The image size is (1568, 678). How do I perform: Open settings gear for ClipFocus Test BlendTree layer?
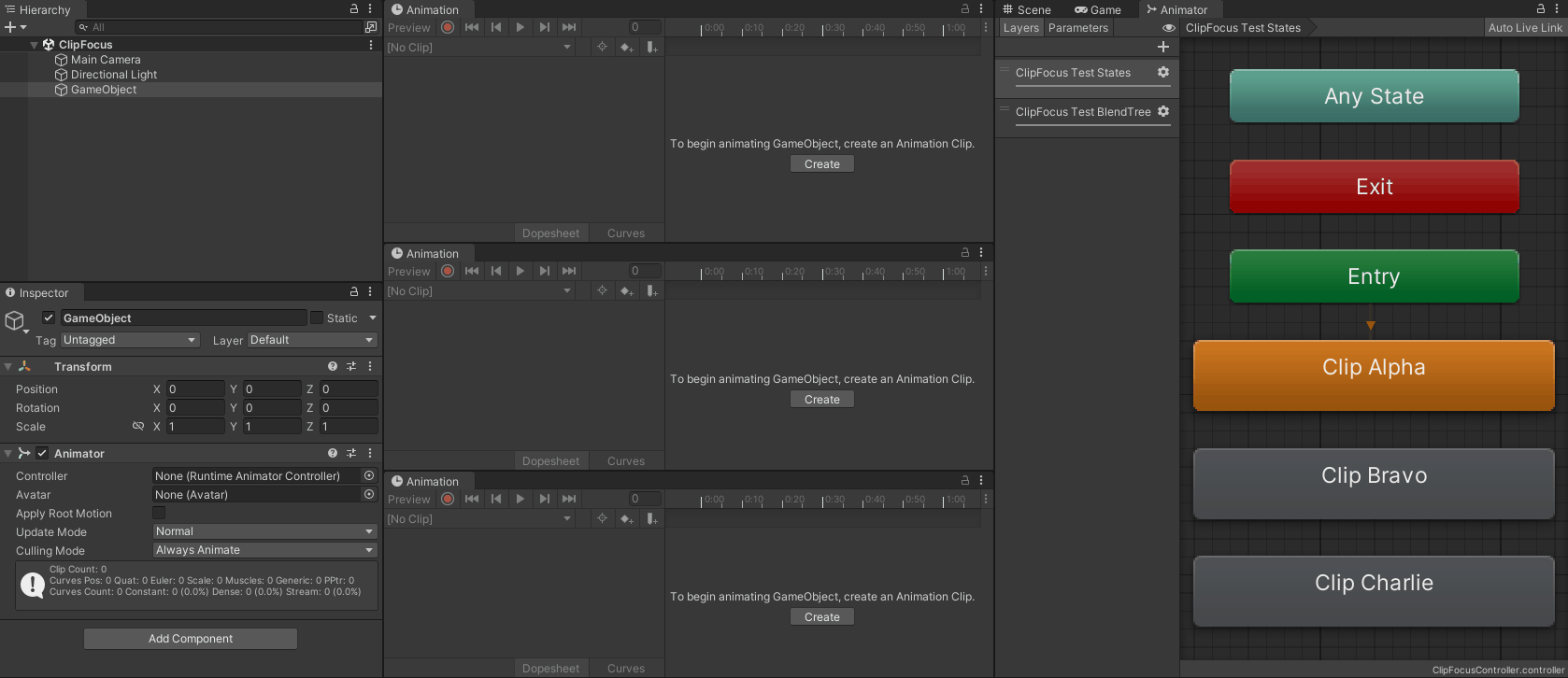coord(1163,111)
